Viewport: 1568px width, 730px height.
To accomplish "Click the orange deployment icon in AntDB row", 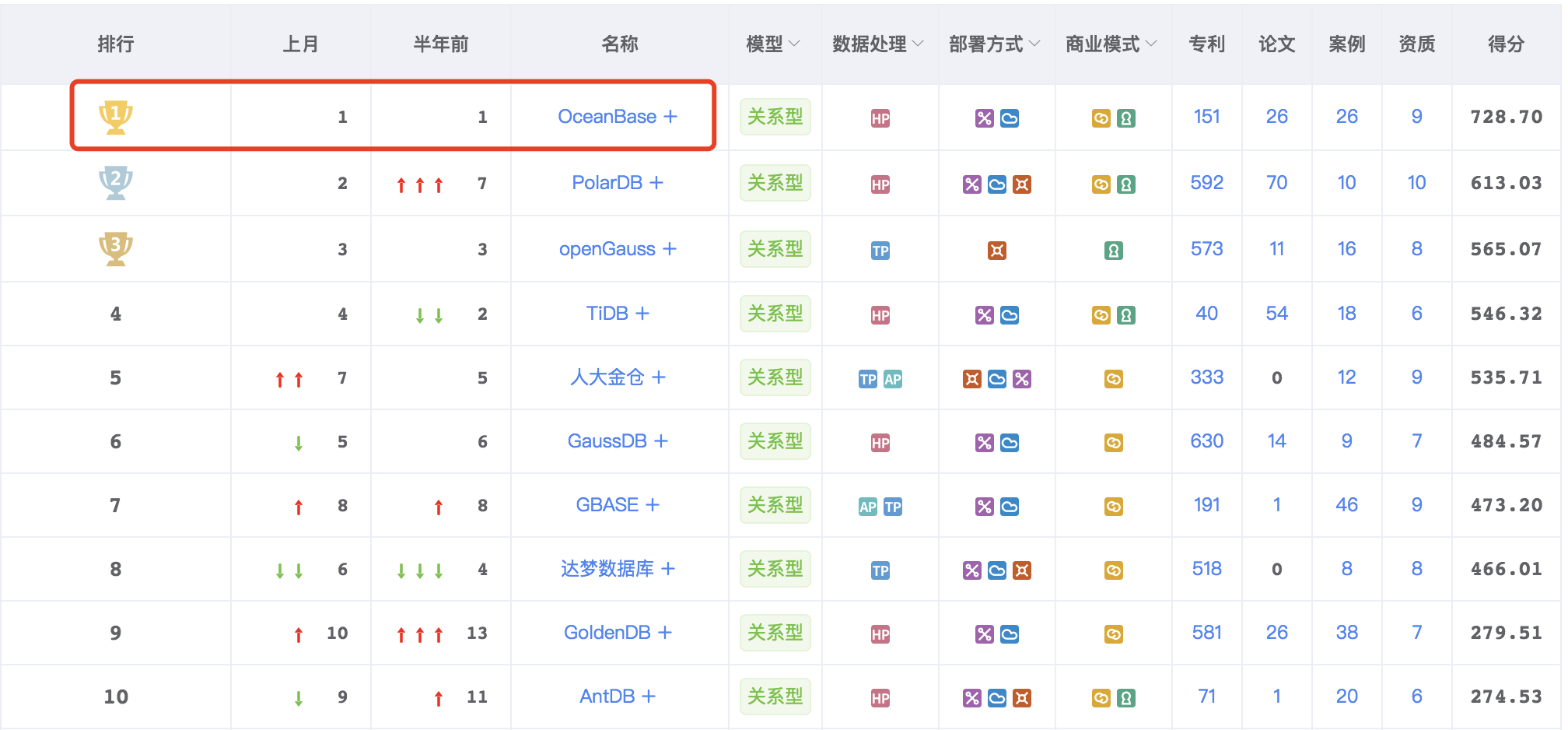I will tap(1022, 698).
